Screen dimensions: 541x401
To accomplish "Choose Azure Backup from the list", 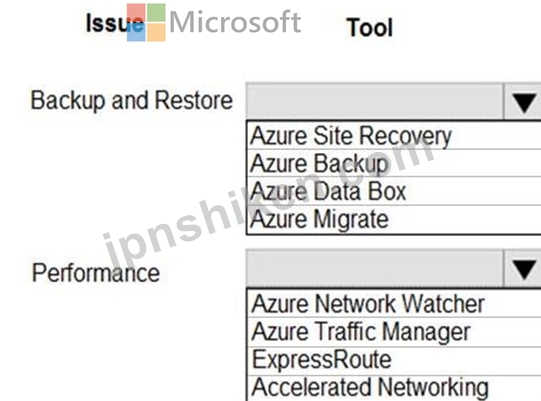I will click(394, 163).
